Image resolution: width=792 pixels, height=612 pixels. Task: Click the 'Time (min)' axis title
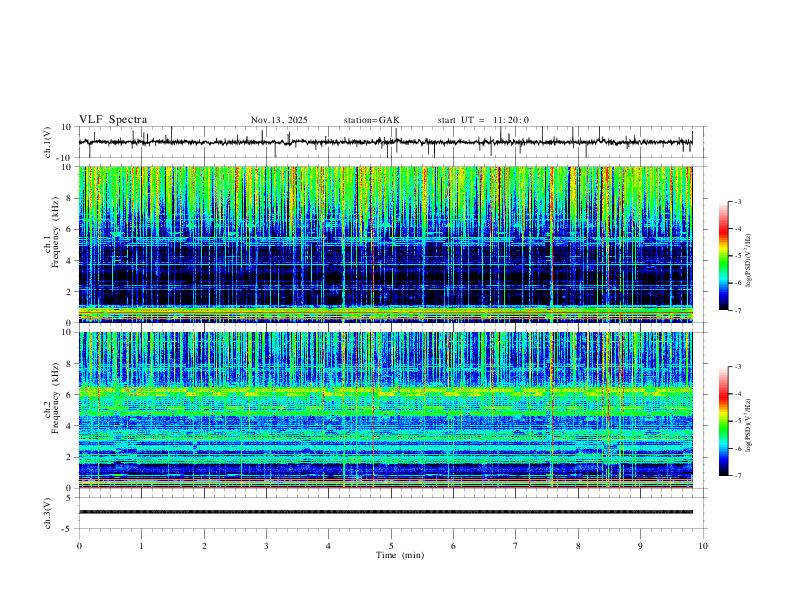coord(400,555)
